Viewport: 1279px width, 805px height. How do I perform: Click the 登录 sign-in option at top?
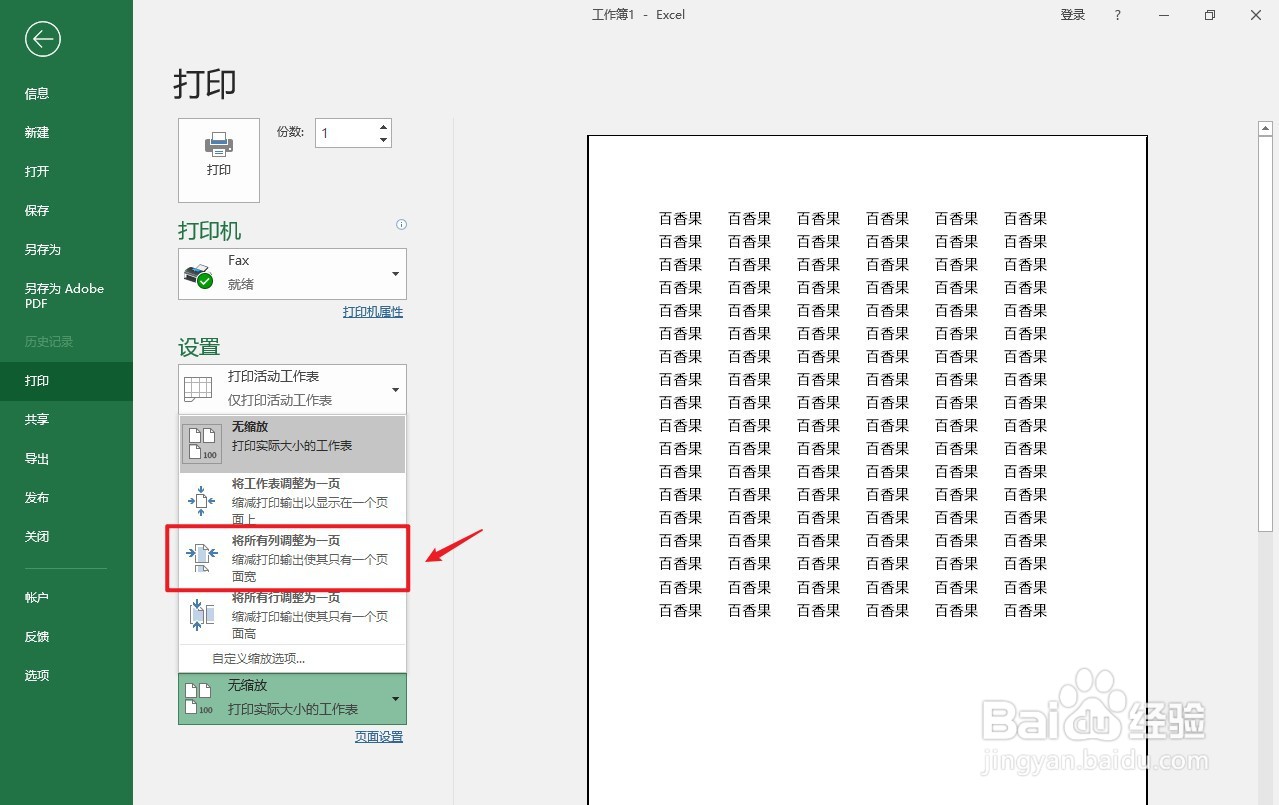1072,14
